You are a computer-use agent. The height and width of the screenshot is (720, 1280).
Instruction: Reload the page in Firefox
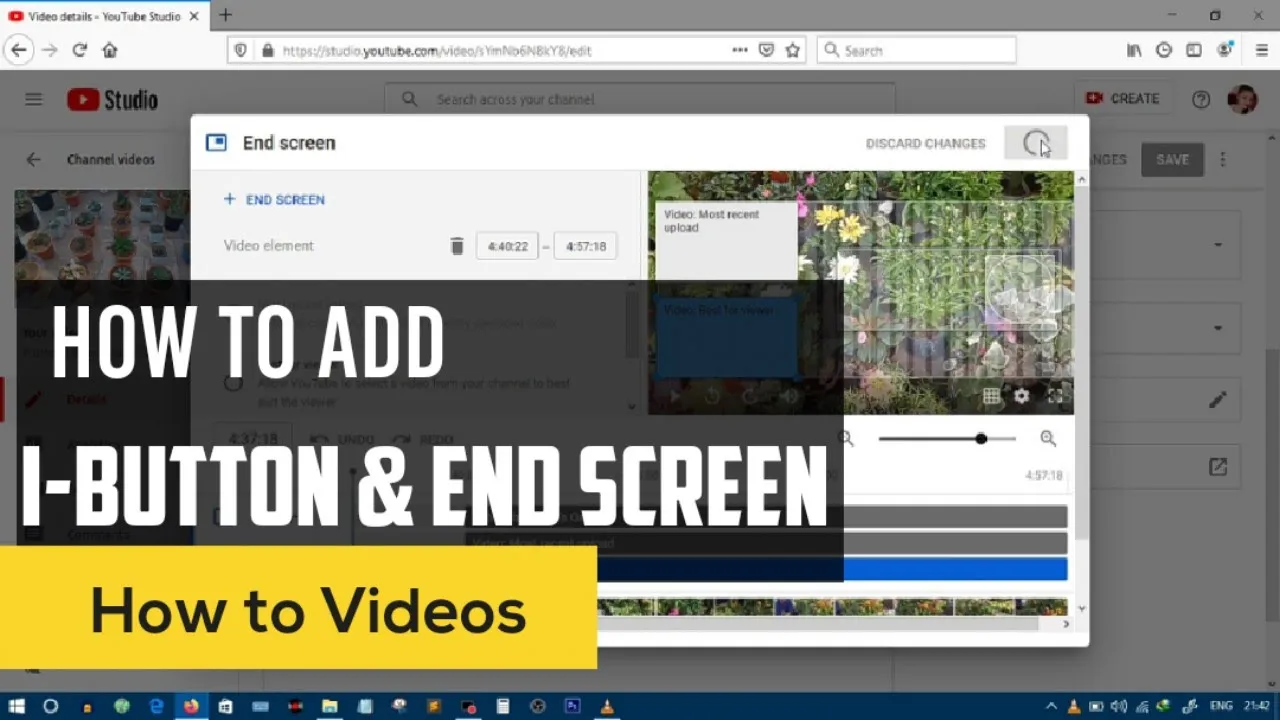80,50
